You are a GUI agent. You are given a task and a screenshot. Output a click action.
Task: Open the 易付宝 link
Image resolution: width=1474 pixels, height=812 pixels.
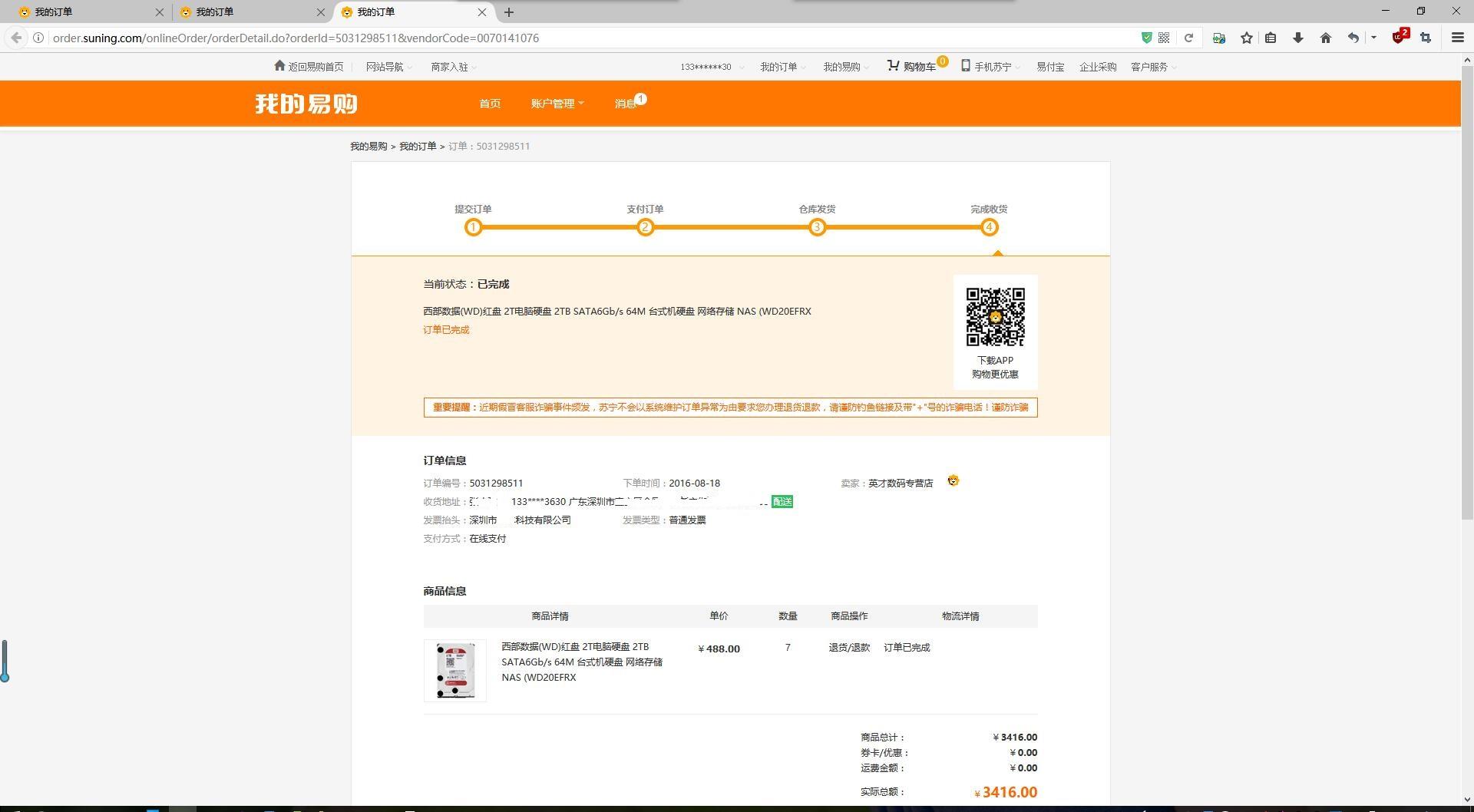pyautogui.click(x=1050, y=67)
